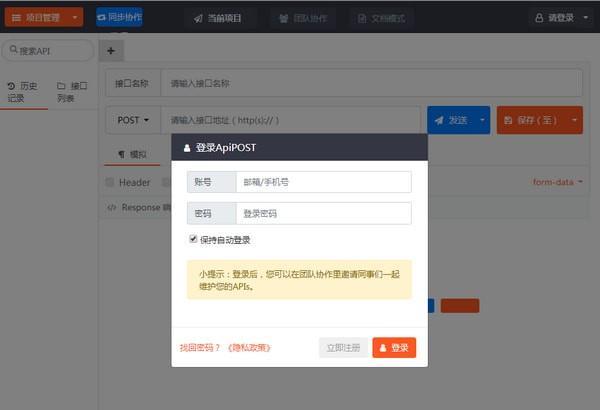
Task: Click the document icon on 文档模式
Action: pos(362,18)
